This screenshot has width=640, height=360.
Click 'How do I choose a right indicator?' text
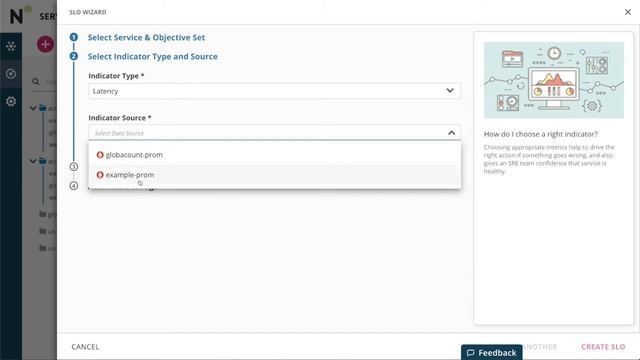tap(540, 134)
